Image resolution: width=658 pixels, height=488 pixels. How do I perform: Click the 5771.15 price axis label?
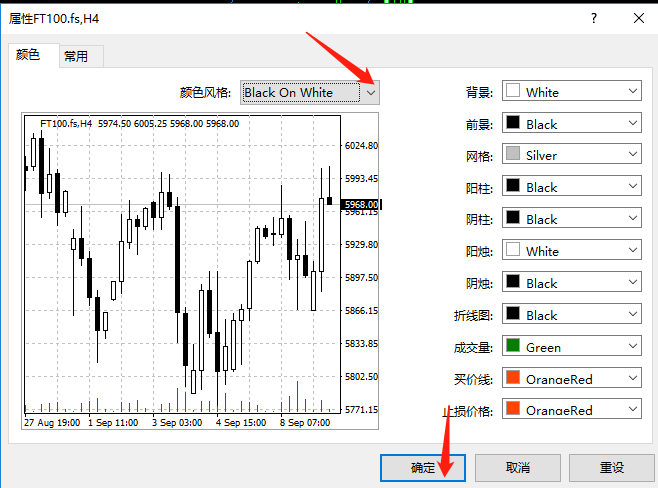pos(361,409)
